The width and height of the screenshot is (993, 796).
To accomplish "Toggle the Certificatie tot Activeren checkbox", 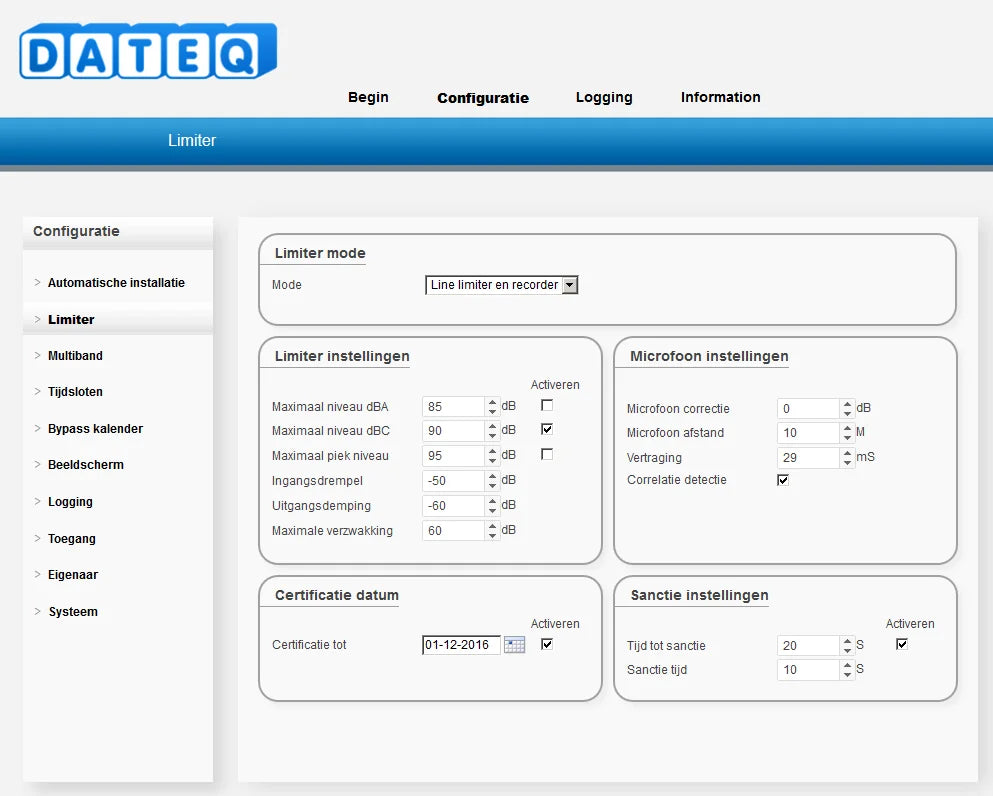I will click(x=547, y=644).
